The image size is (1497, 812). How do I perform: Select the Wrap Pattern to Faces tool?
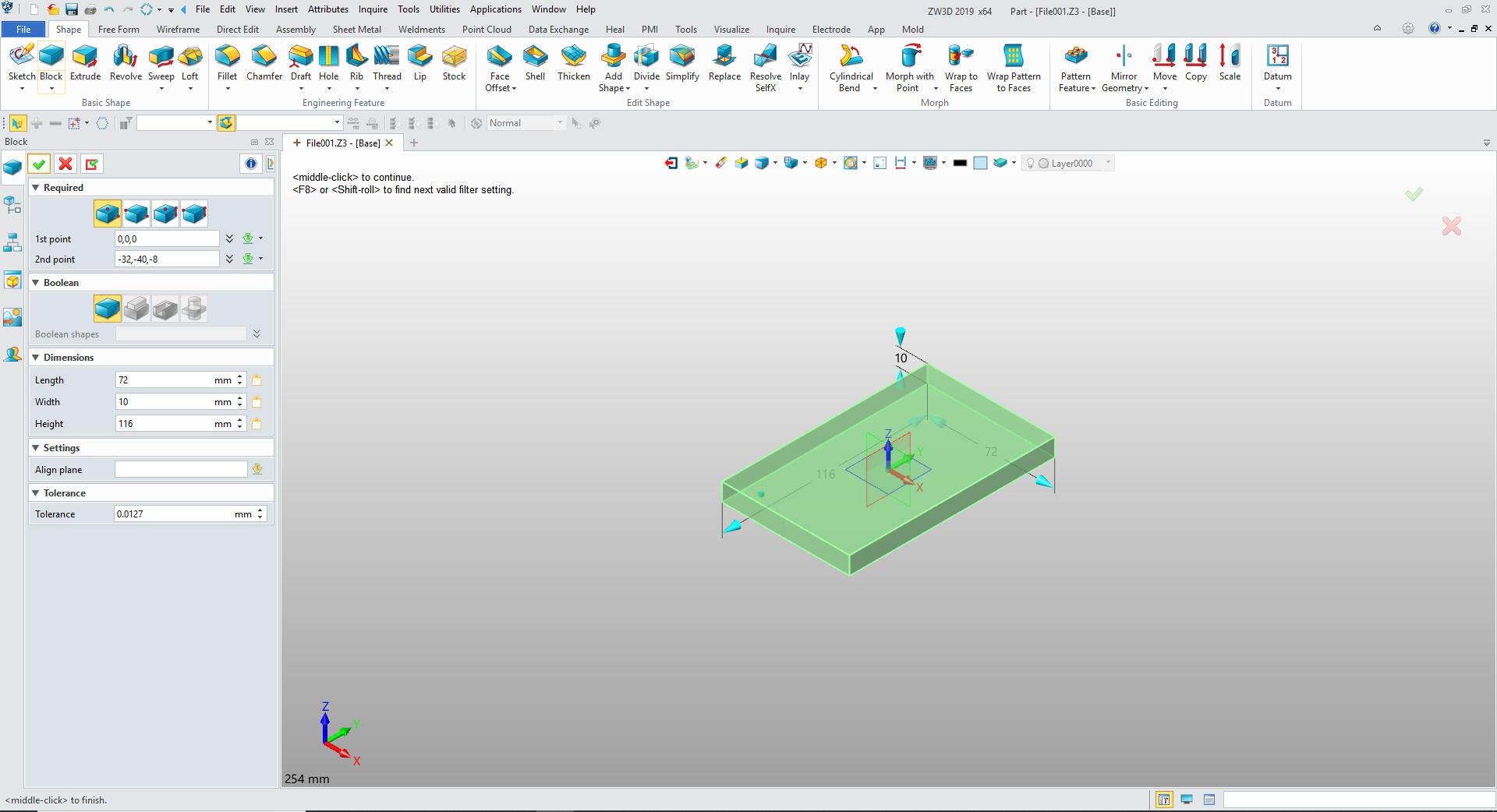coord(1014,68)
